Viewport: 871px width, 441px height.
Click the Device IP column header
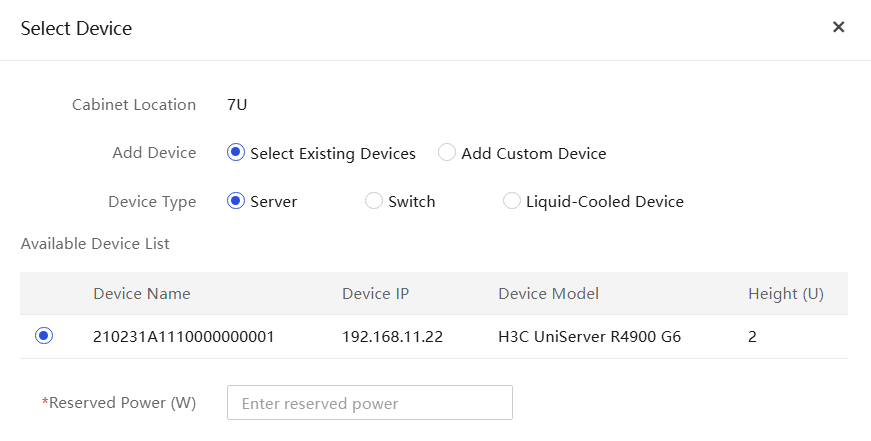click(x=376, y=293)
